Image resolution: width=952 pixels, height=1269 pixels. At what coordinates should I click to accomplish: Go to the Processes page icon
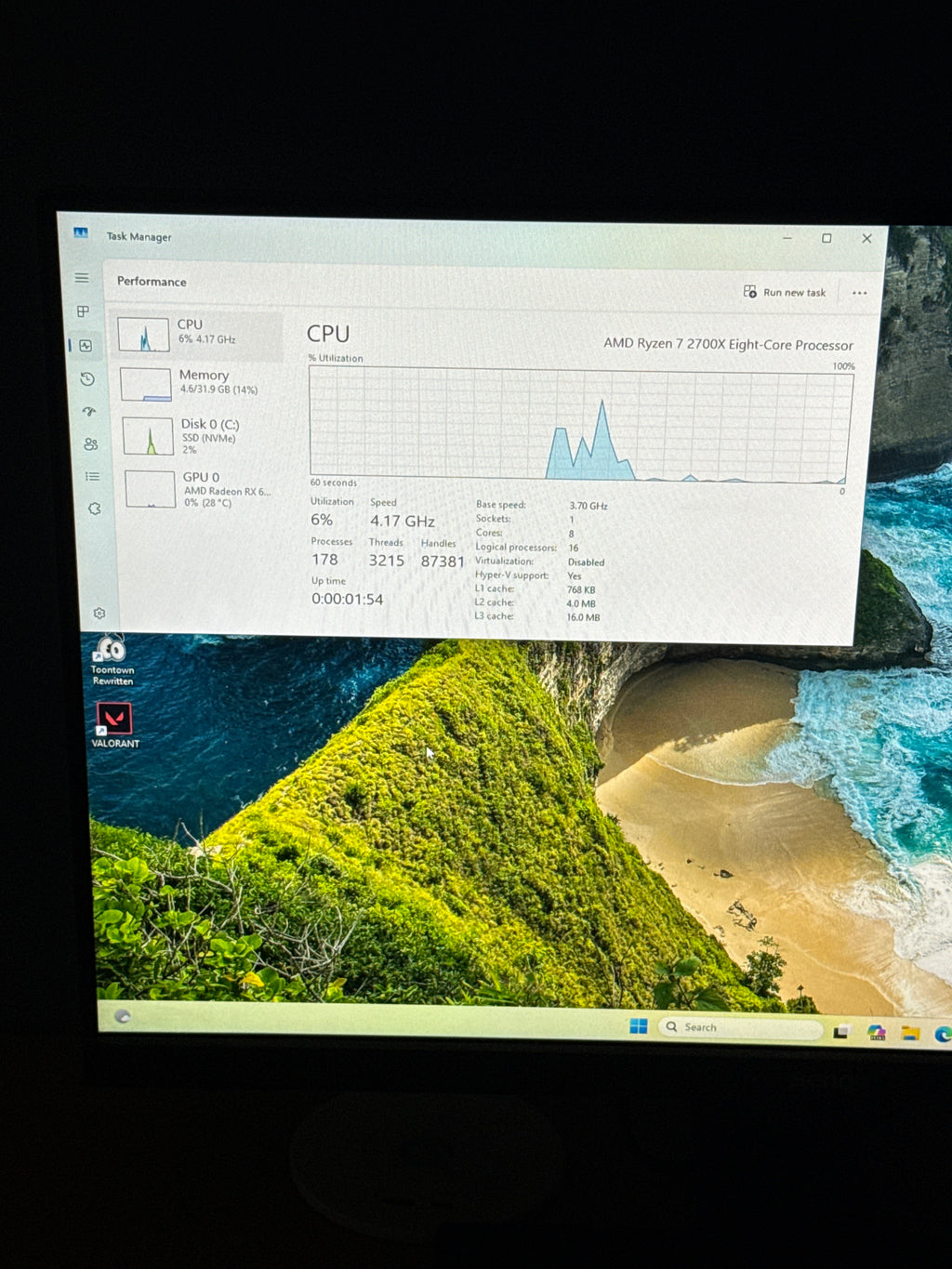pos(83,311)
